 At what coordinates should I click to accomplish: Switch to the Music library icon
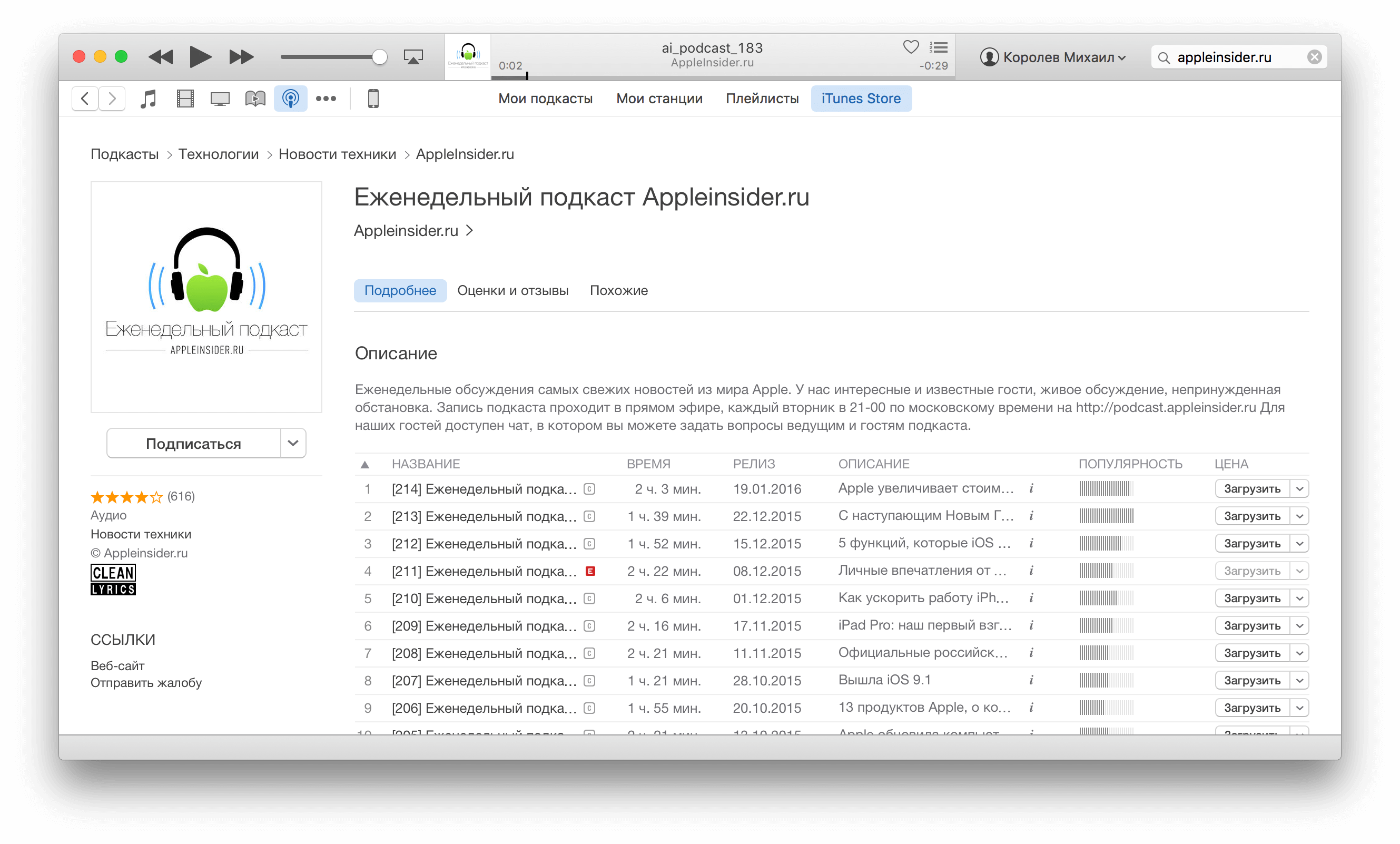click(149, 99)
